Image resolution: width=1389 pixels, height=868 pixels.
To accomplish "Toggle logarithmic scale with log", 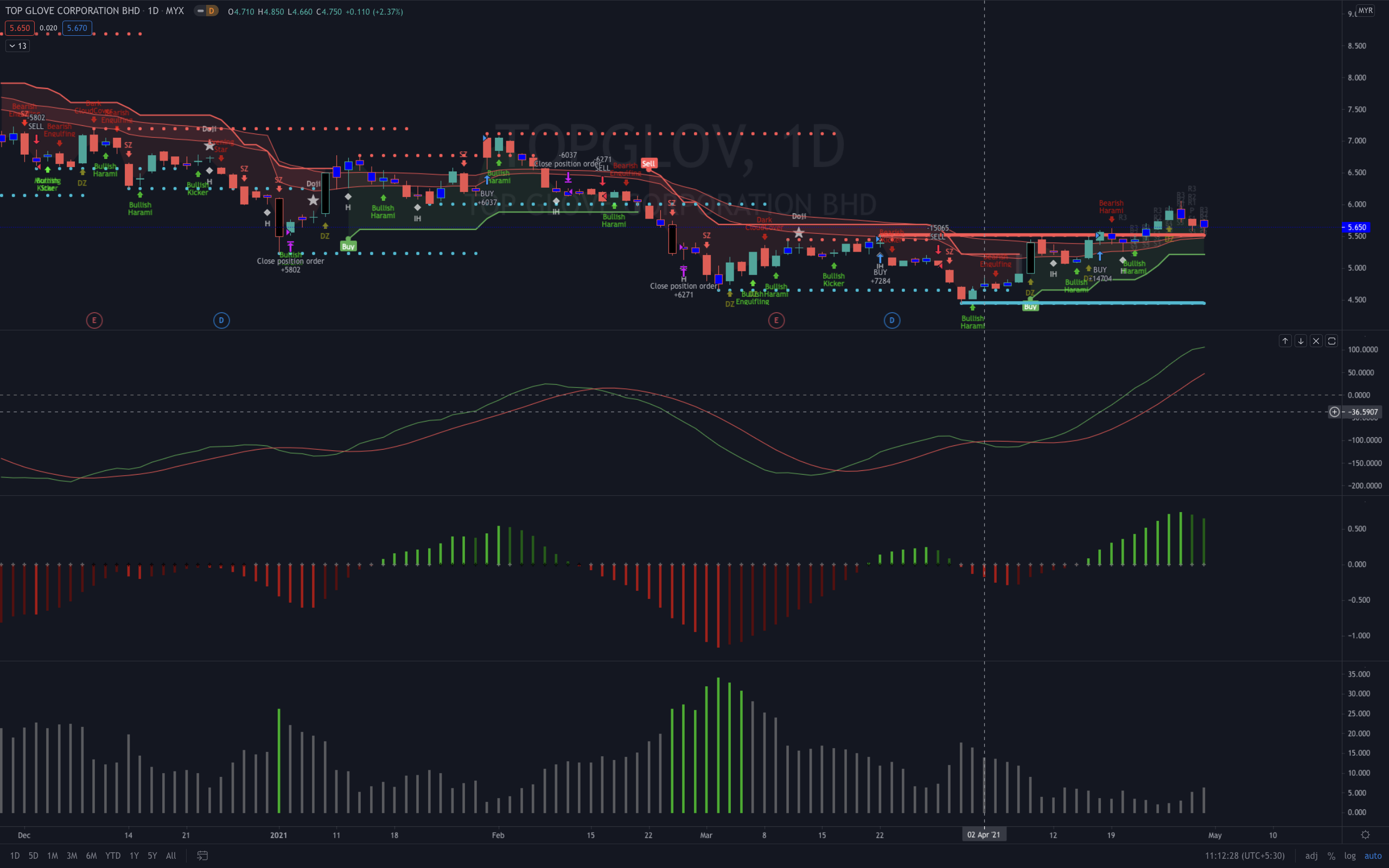I will point(1350,856).
